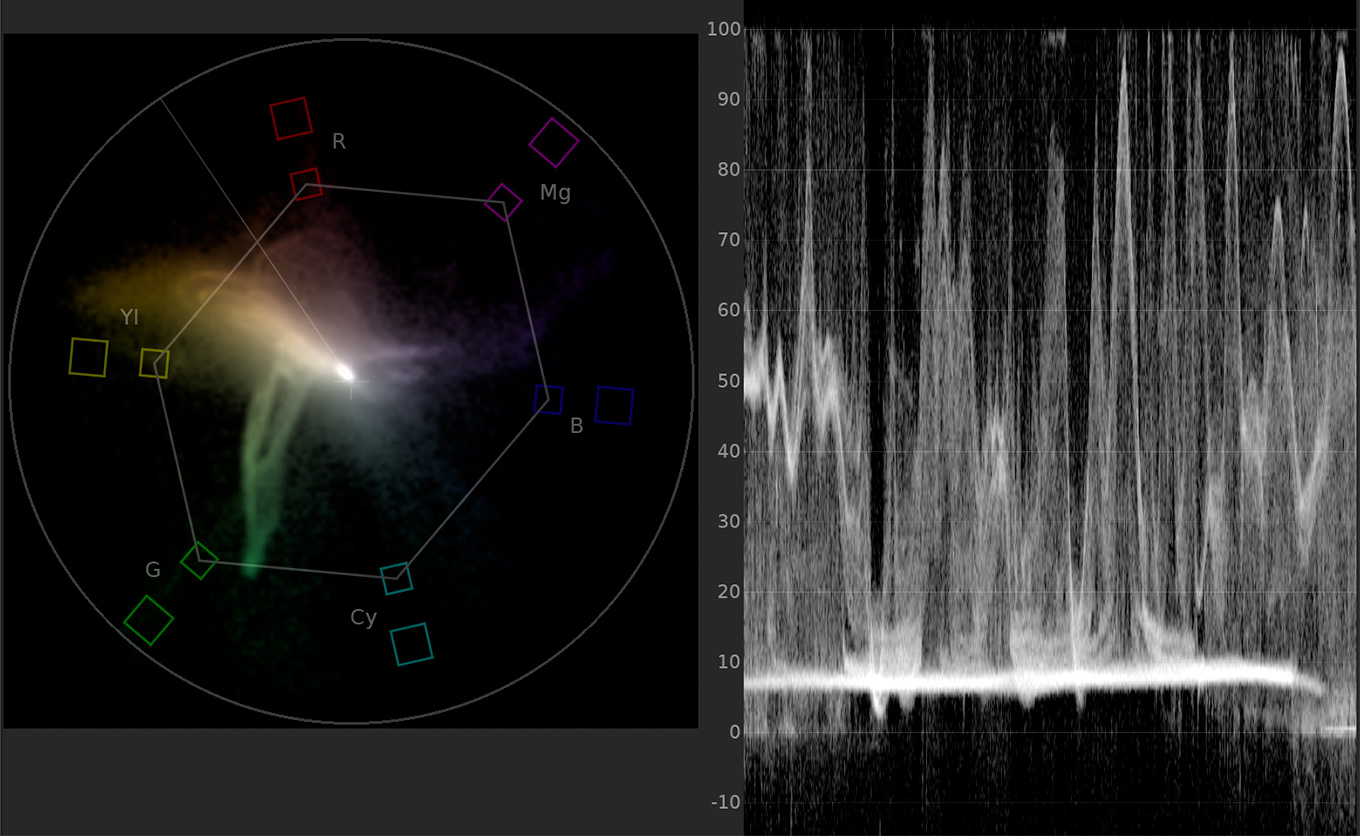The image size is (1360, 836).
Task: Select the outer cyan target box
Action: click(411, 645)
